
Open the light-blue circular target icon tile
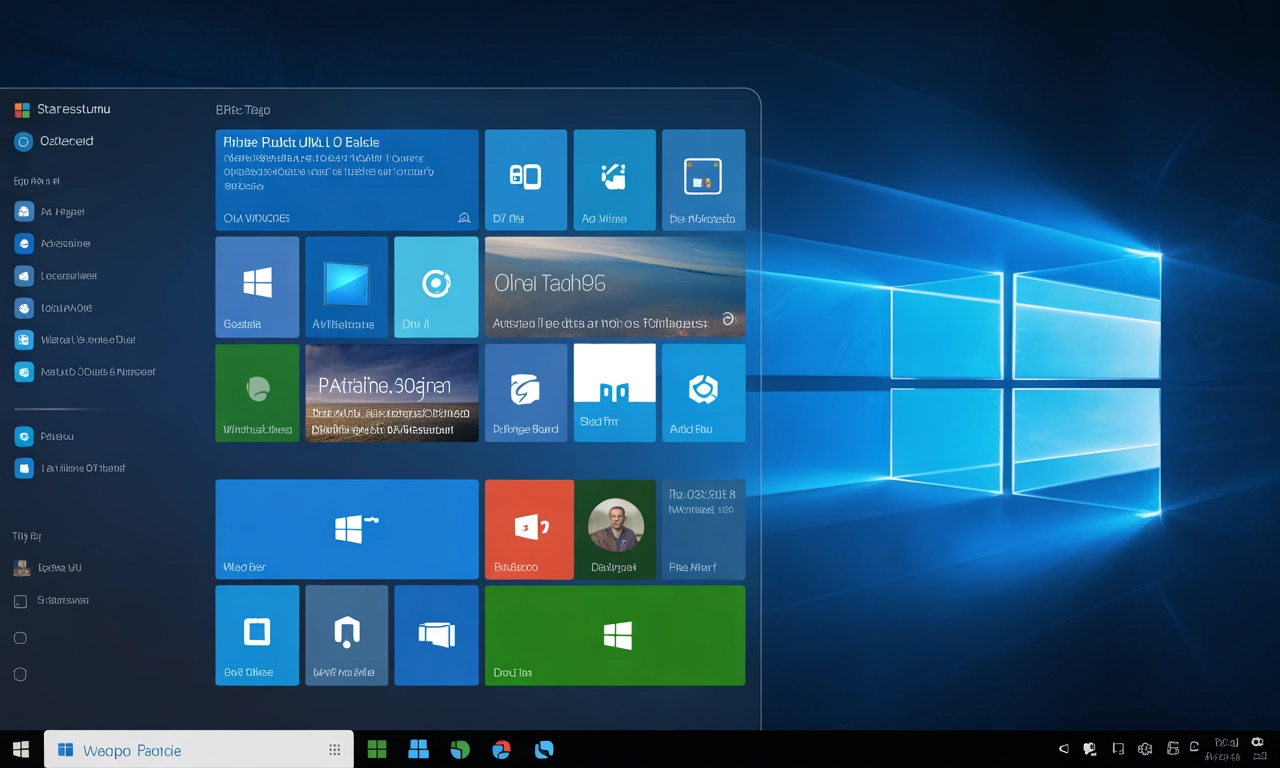pyautogui.click(x=436, y=287)
